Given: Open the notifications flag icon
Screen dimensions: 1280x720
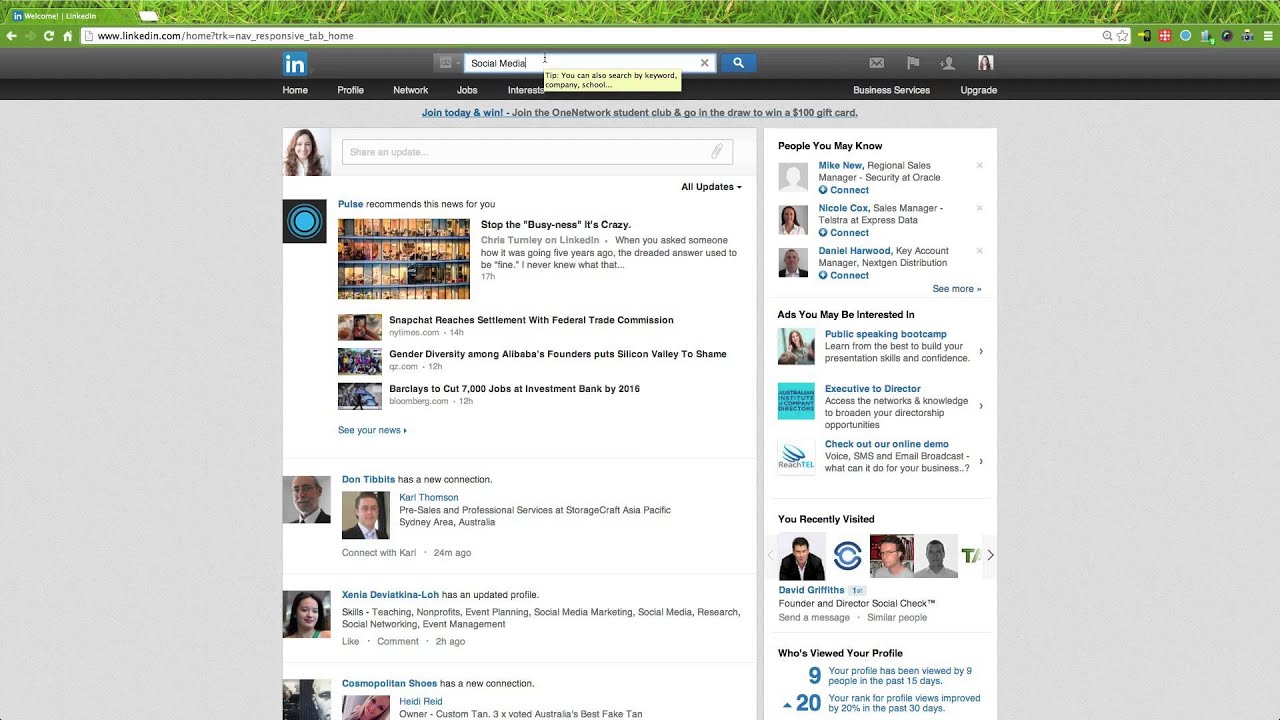Looking at the screenshot, I should click(913, 63).
